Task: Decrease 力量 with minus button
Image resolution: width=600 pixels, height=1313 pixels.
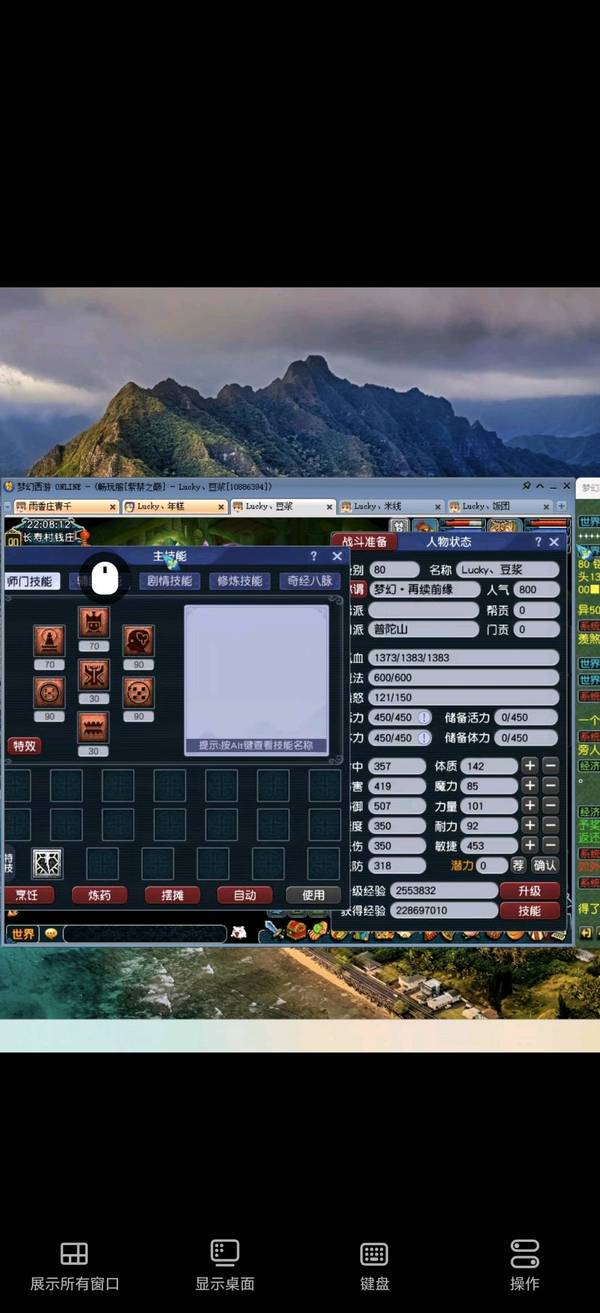Action: pos(550,806)
